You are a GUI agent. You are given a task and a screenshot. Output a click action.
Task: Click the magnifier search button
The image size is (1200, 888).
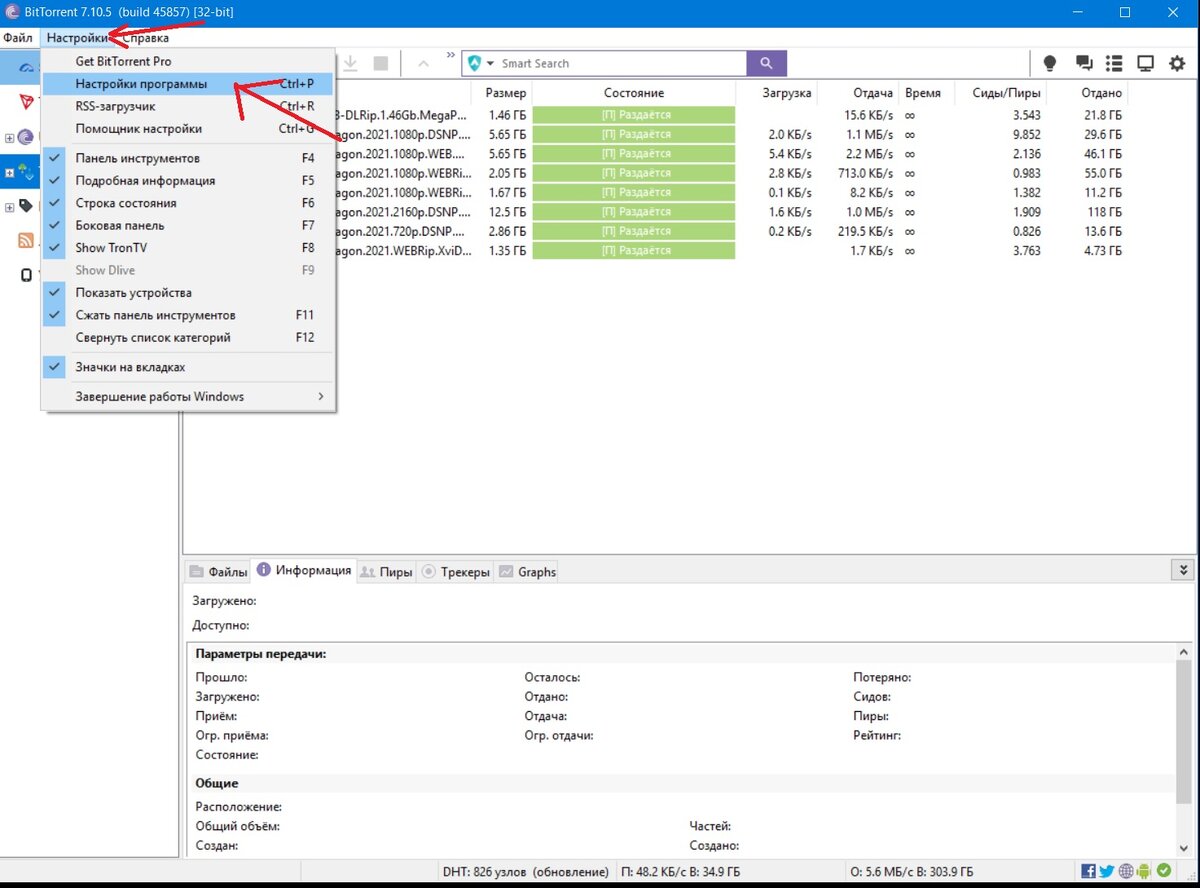coord(766,63)
